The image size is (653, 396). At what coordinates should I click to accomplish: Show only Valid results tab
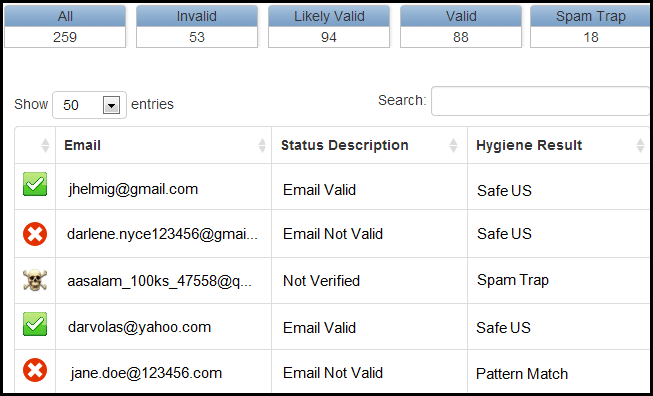coord(461,27)
